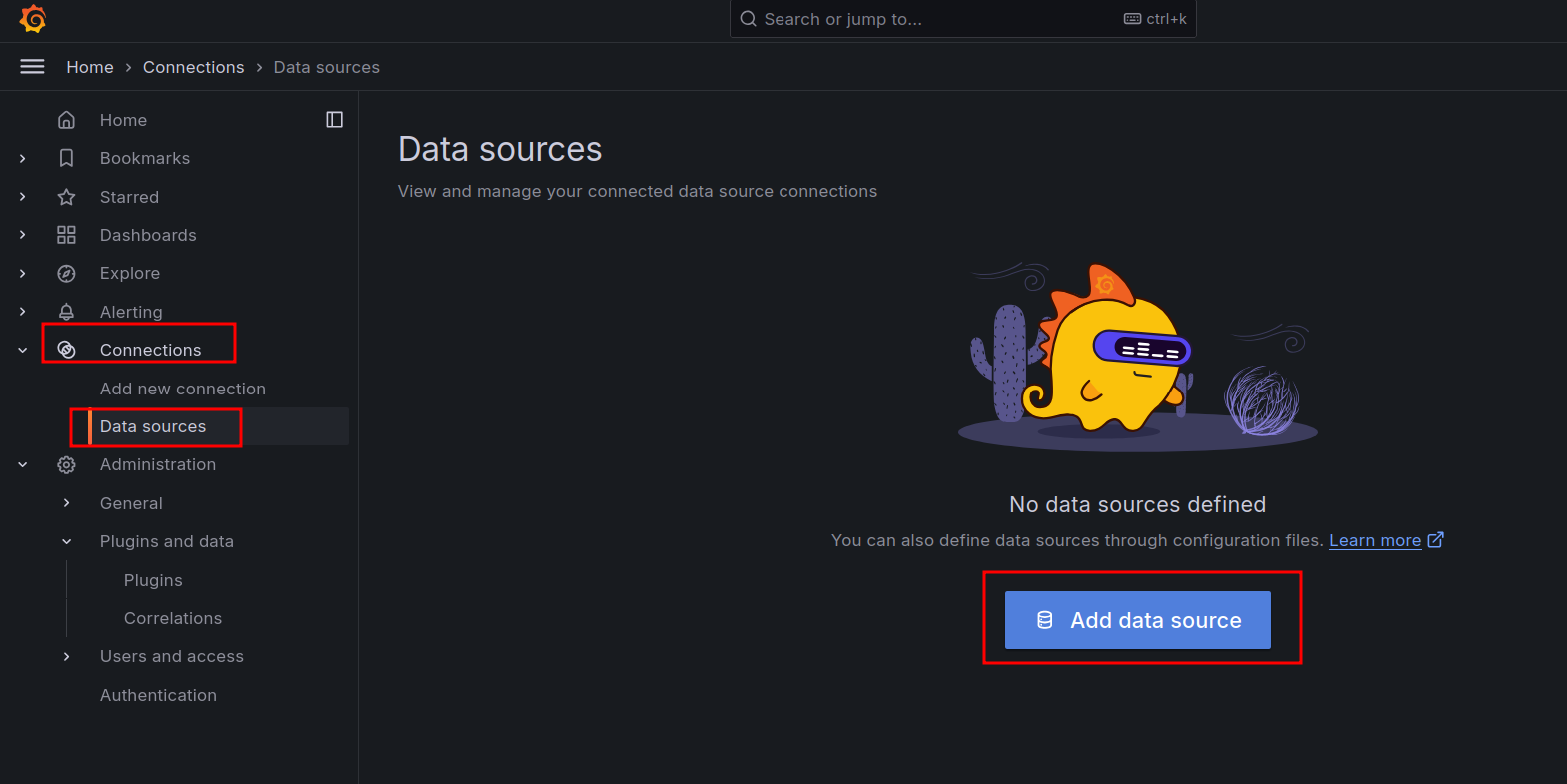1567x784 pixels.
Task: Click the Home house icon in sidebar
Action: pyautogui.click(x=67, y=120)
